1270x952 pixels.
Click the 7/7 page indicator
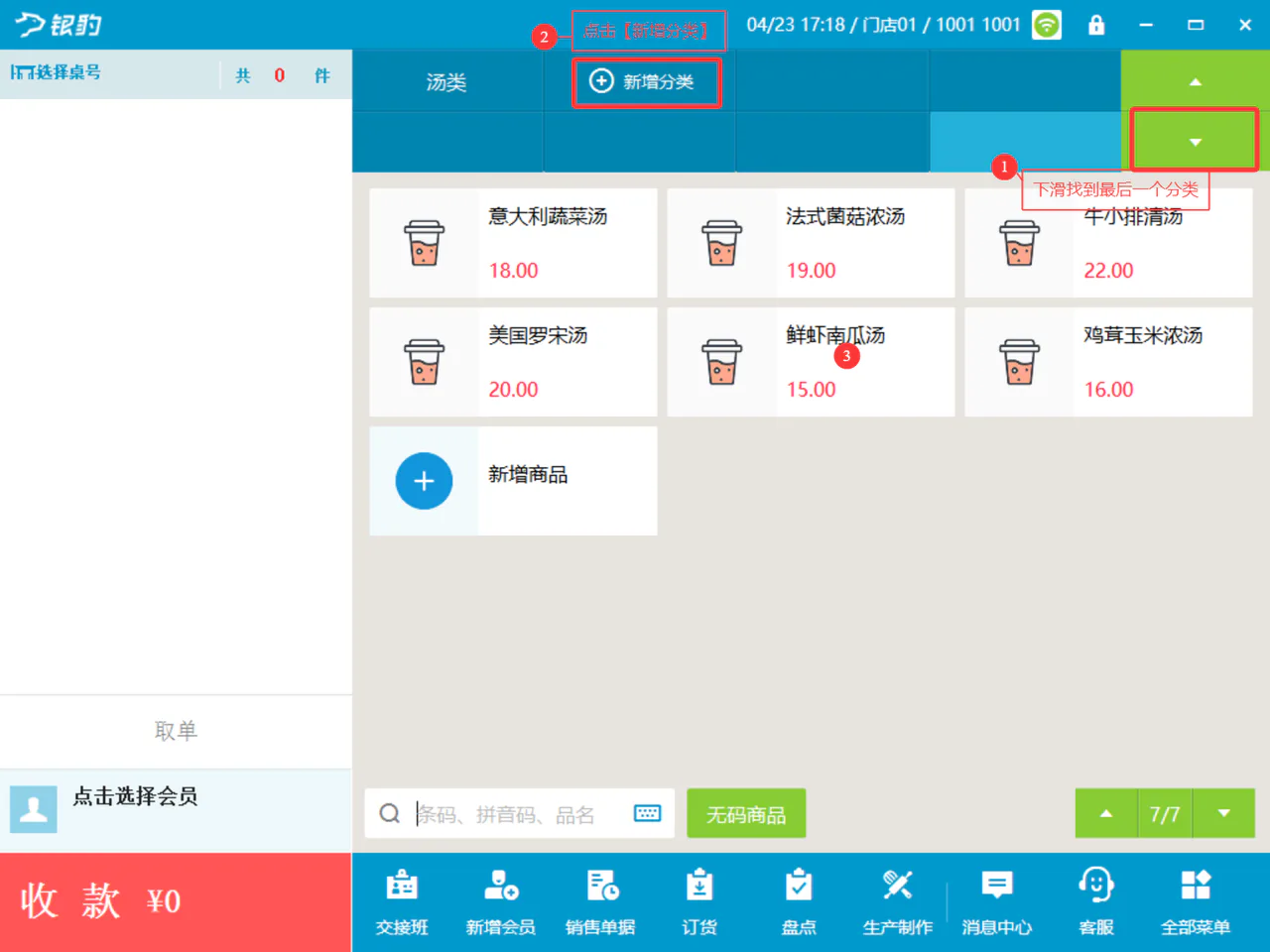pyautogui.click(x=1165, y=814)
